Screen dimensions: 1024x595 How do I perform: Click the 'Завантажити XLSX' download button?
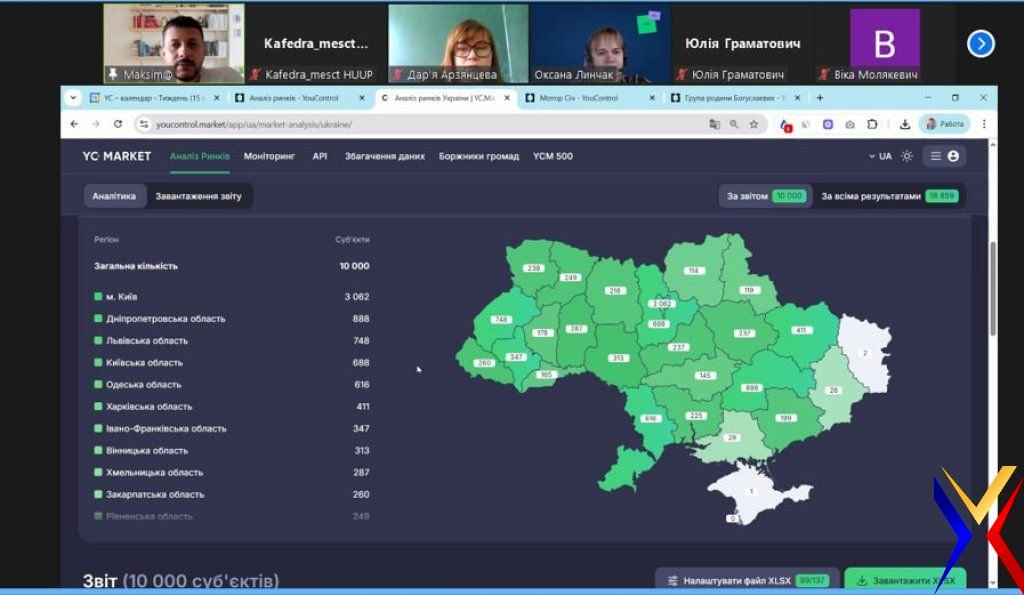pyautogui.click(x=905, y=580)
